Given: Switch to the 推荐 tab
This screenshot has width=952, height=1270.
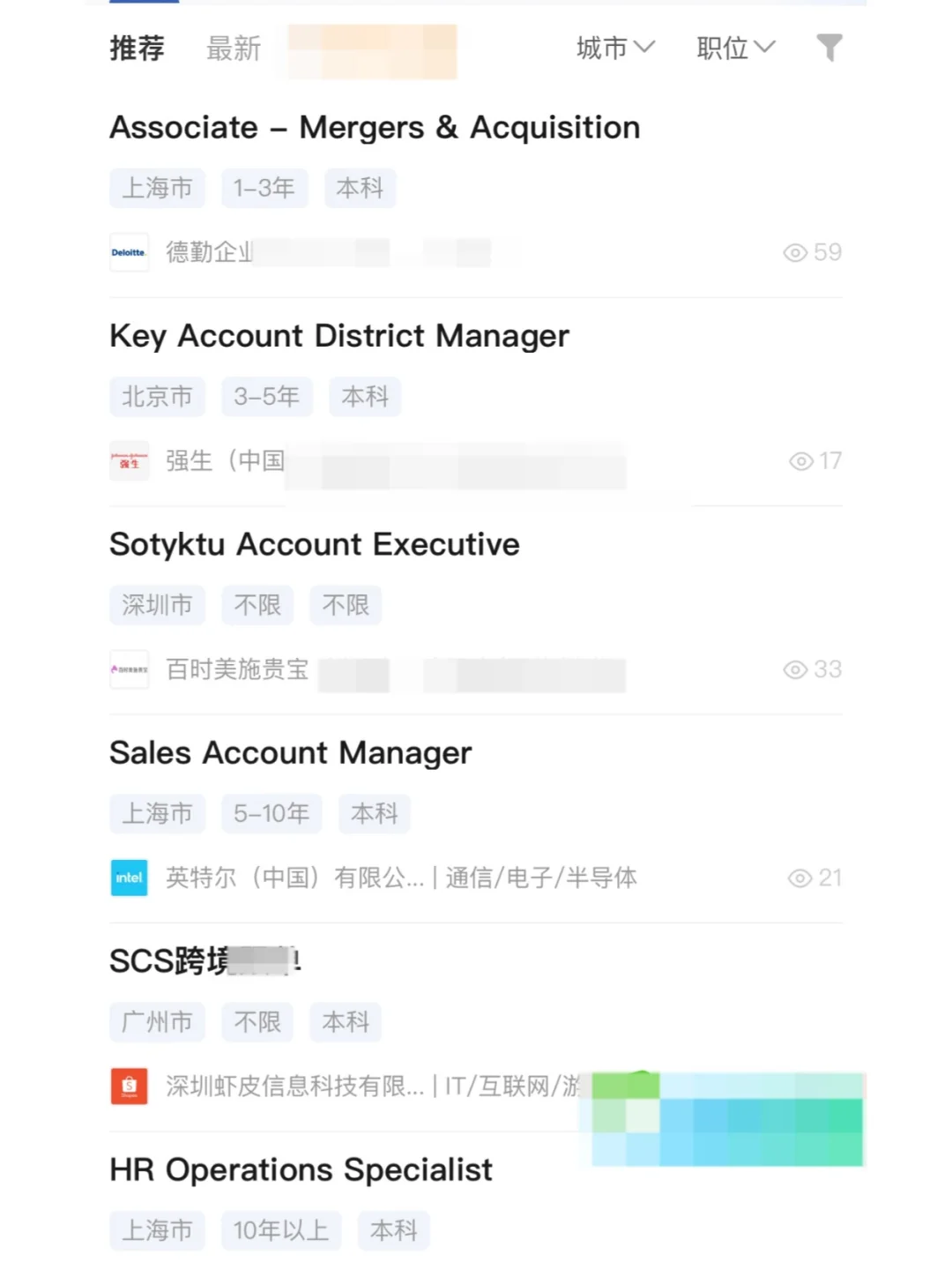Looking at the screenshot, I should [138, 48].
